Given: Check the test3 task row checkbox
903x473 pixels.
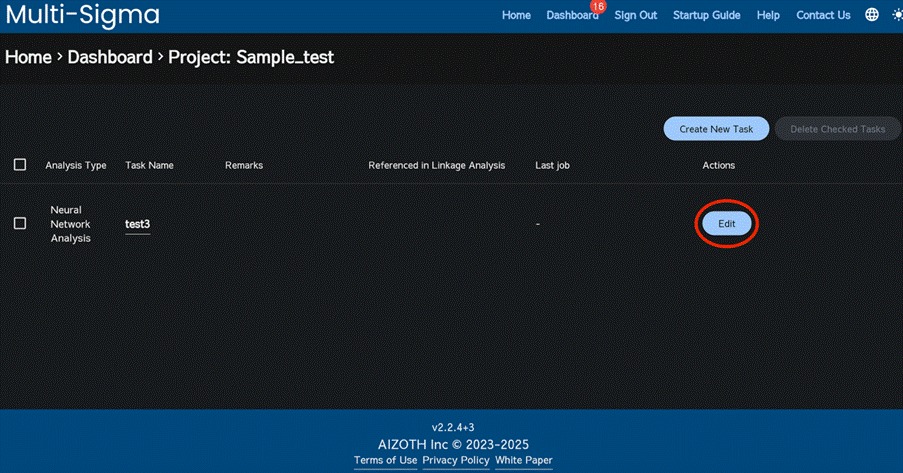Looking at the screenshot, I should pos(20,224).
